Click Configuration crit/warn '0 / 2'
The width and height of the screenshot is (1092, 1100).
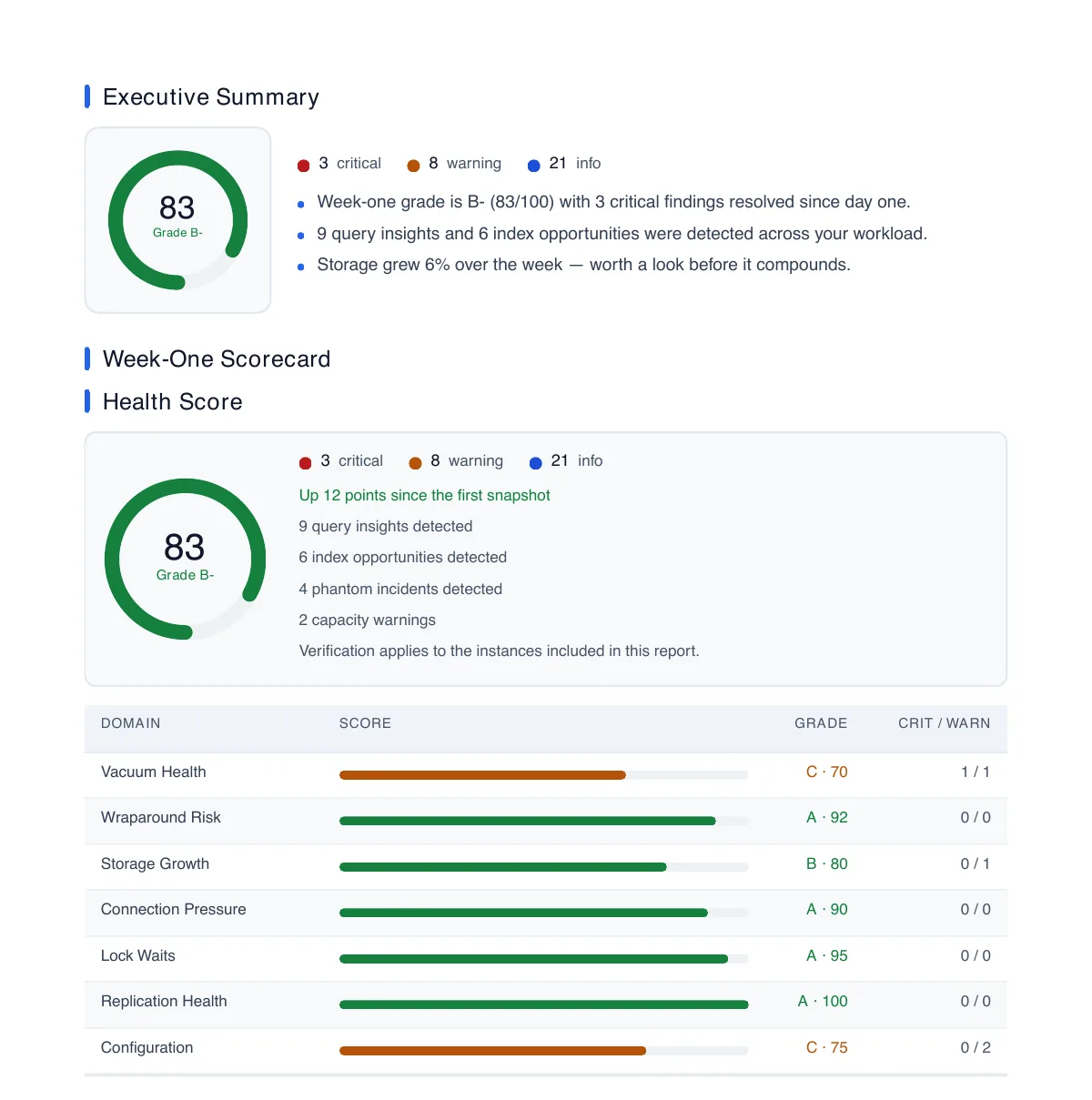pyautogui.click(x=976, y=1047)
